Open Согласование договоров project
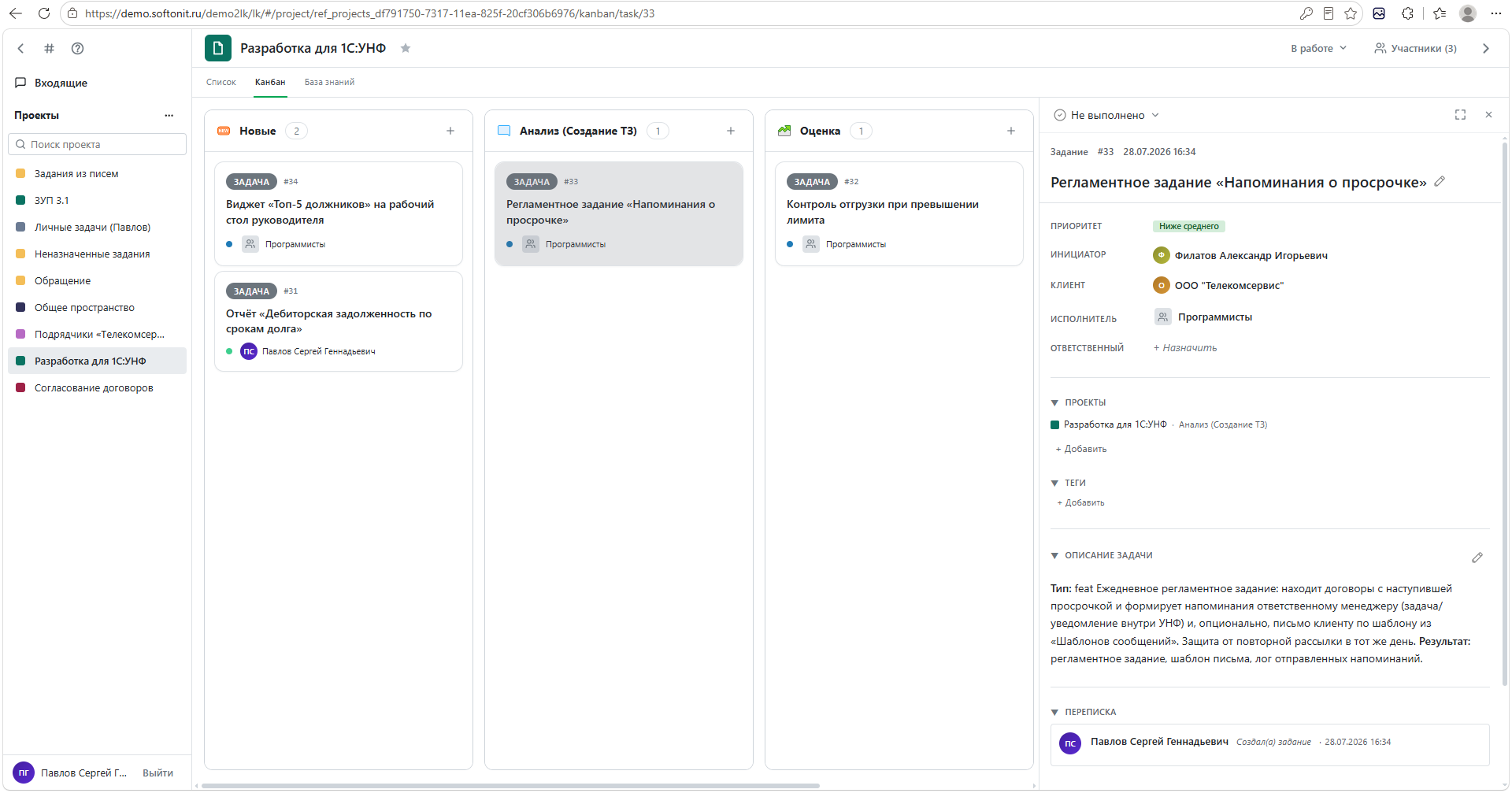 click(97, 388)
